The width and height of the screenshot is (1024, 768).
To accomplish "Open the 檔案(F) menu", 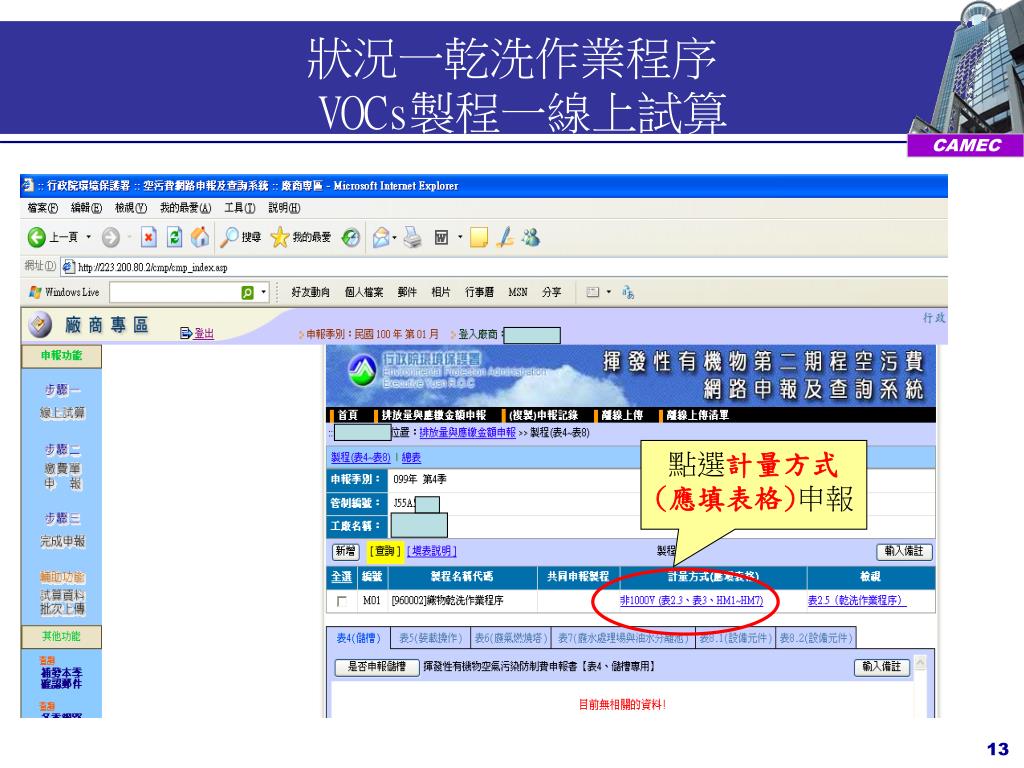I will pos(42,208).
